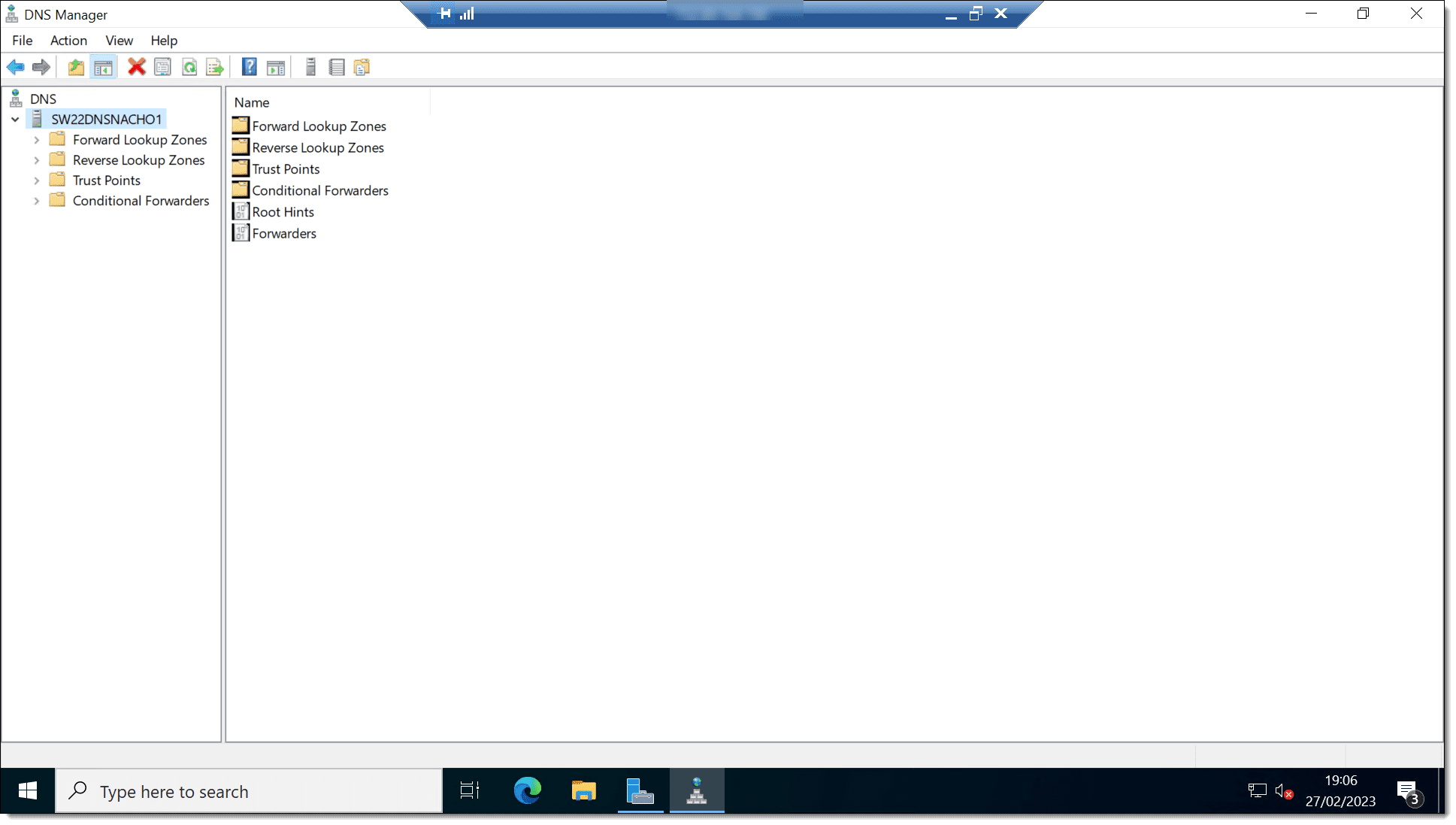Select the Forward Lookup Zones folder
Viewport: 1456px width, 825px height.
coord(140,139)
